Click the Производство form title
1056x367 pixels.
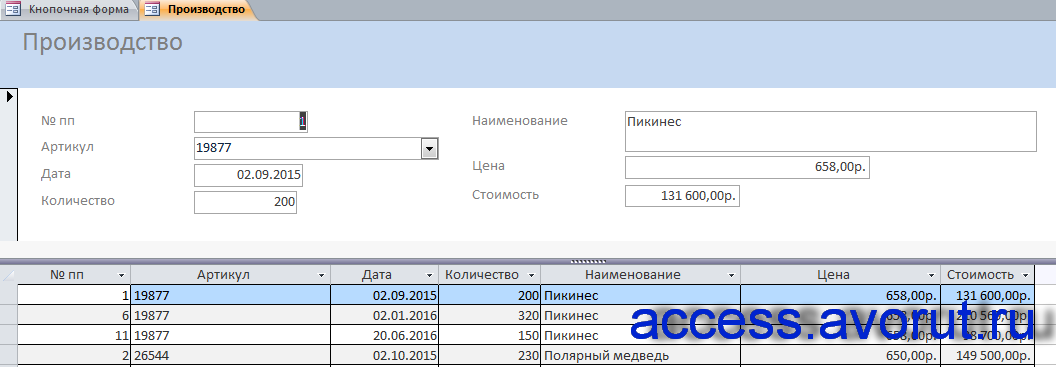(x=102, y=42)
